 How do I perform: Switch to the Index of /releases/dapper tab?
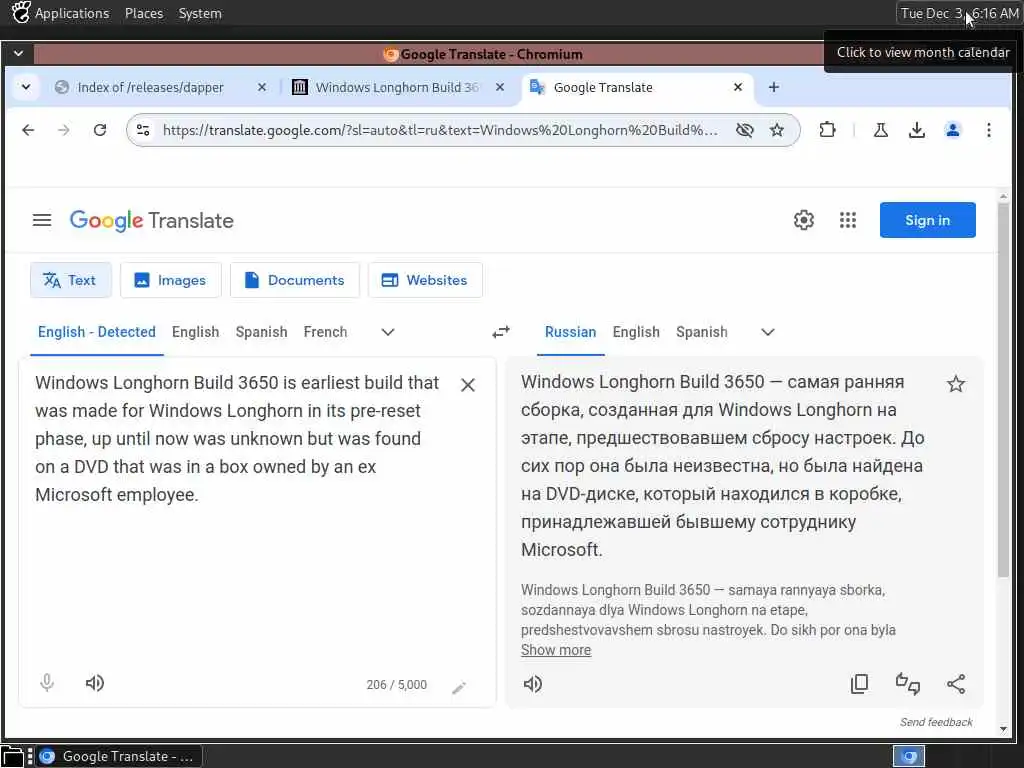(x=150, y=87)
